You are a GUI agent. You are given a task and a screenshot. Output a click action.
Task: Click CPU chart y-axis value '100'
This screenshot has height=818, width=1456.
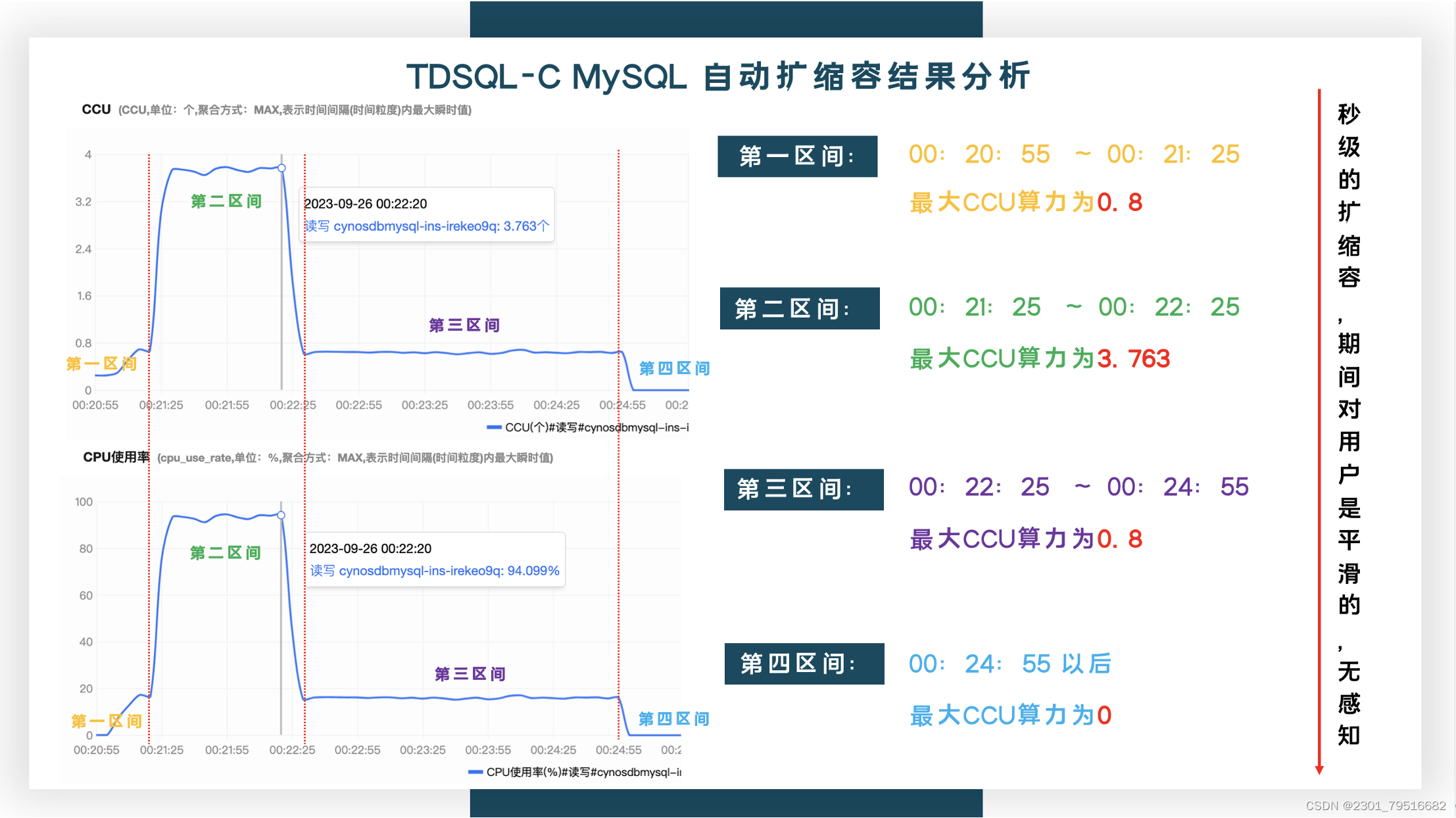[84, 502]
